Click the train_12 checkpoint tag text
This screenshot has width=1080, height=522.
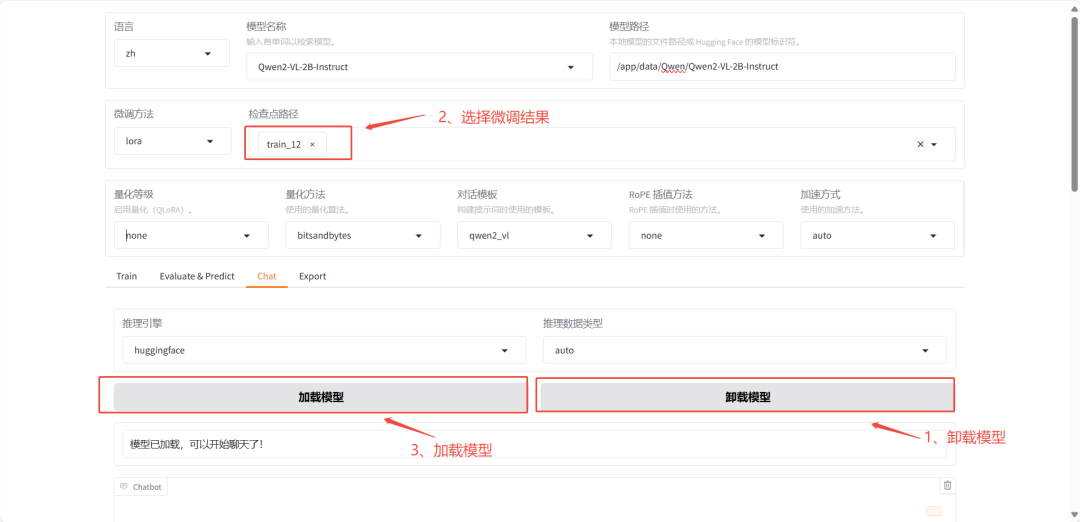(284, 145)
